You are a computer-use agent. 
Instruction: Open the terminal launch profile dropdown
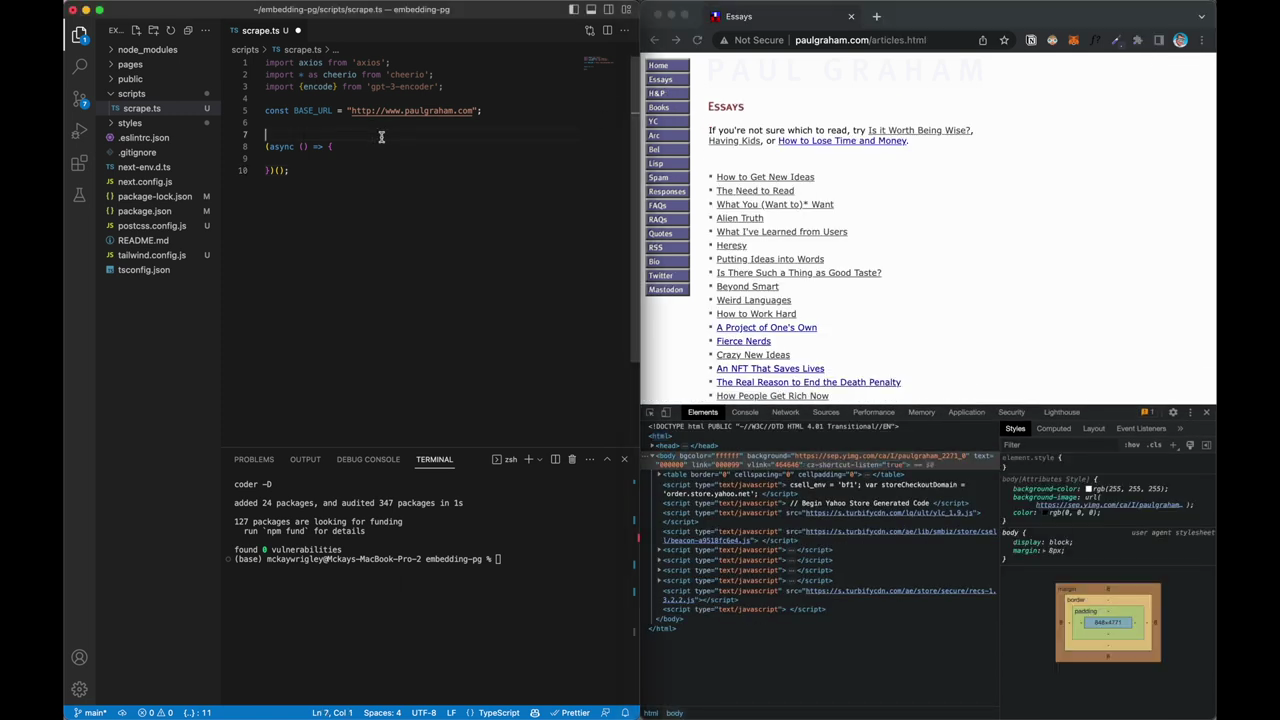540,459
